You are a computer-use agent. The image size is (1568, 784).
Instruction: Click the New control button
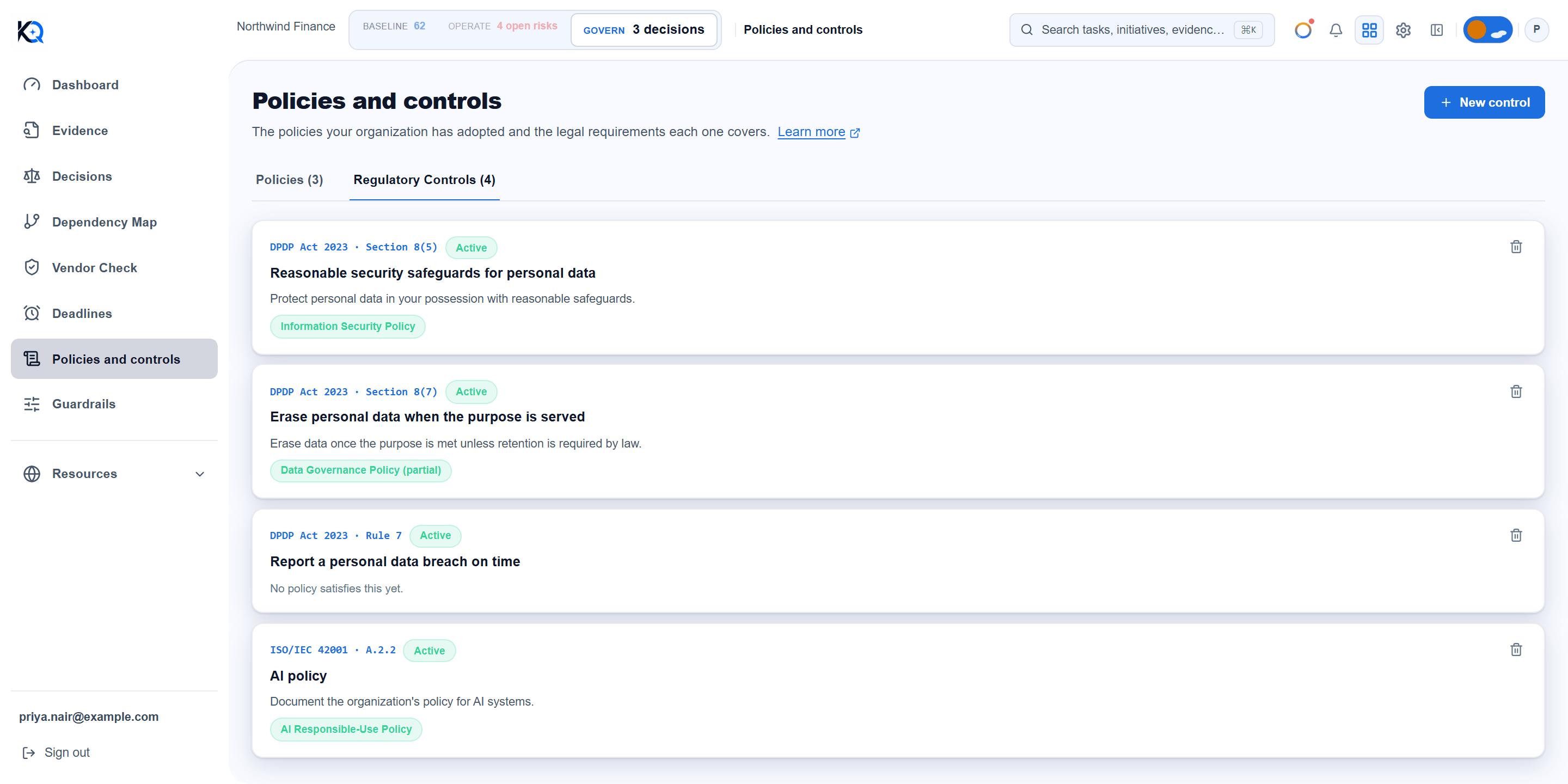(x=1484, y=102)
